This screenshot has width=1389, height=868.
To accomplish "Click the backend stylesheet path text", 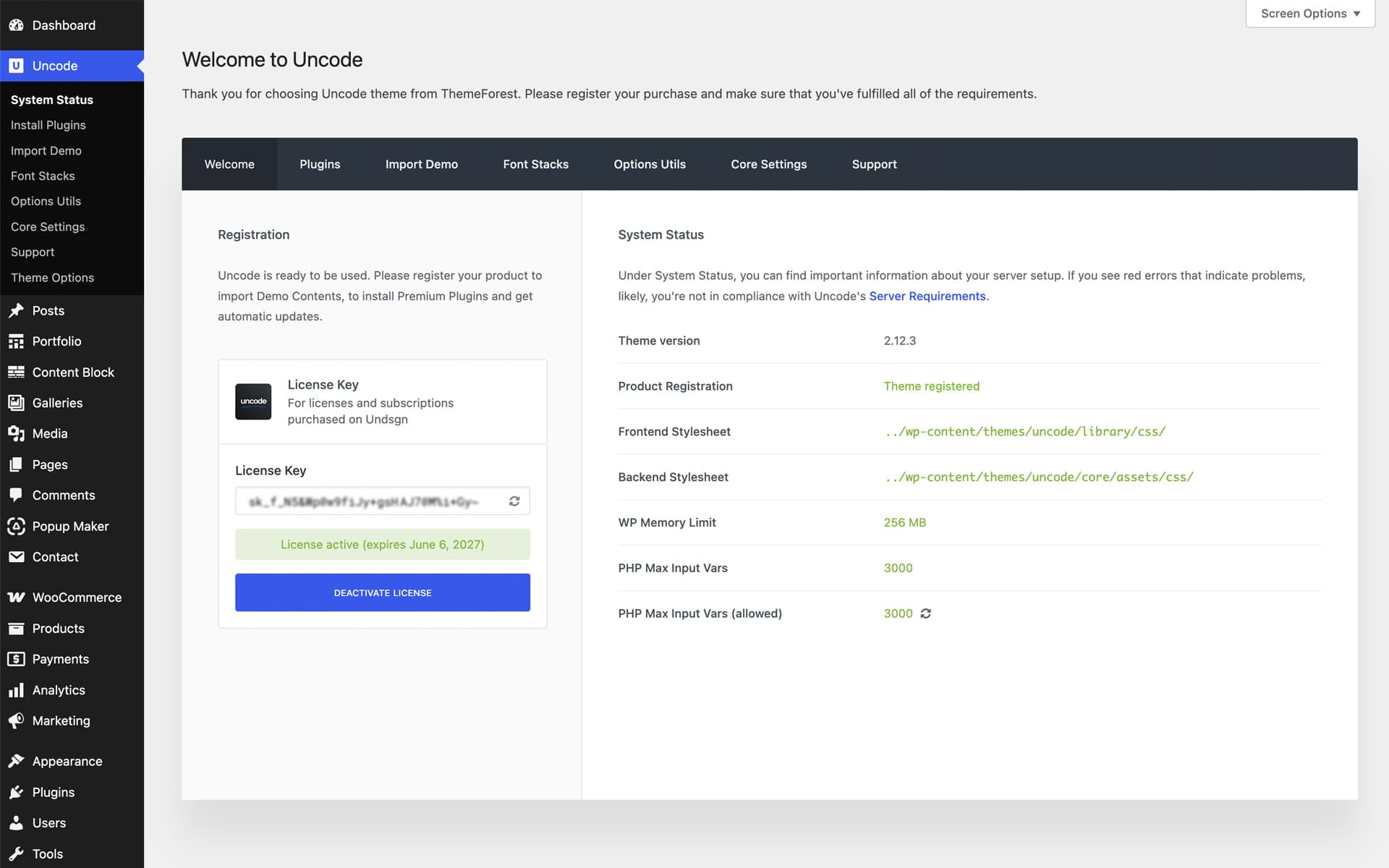I will click(1039, 477).
